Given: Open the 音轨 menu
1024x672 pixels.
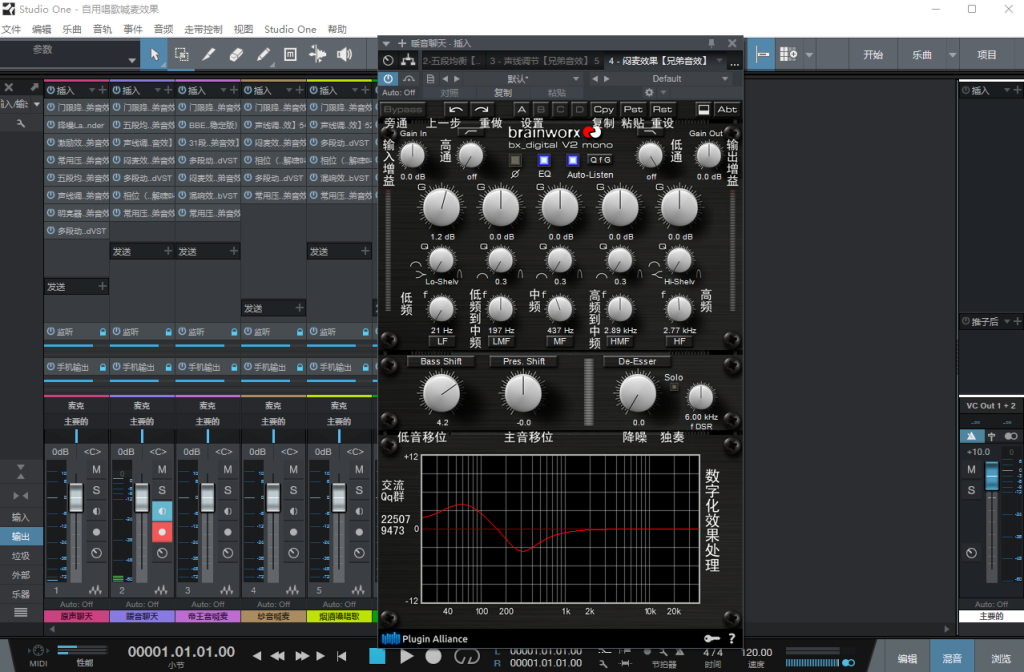Looking at the screenshot, I should coord(102,29).
